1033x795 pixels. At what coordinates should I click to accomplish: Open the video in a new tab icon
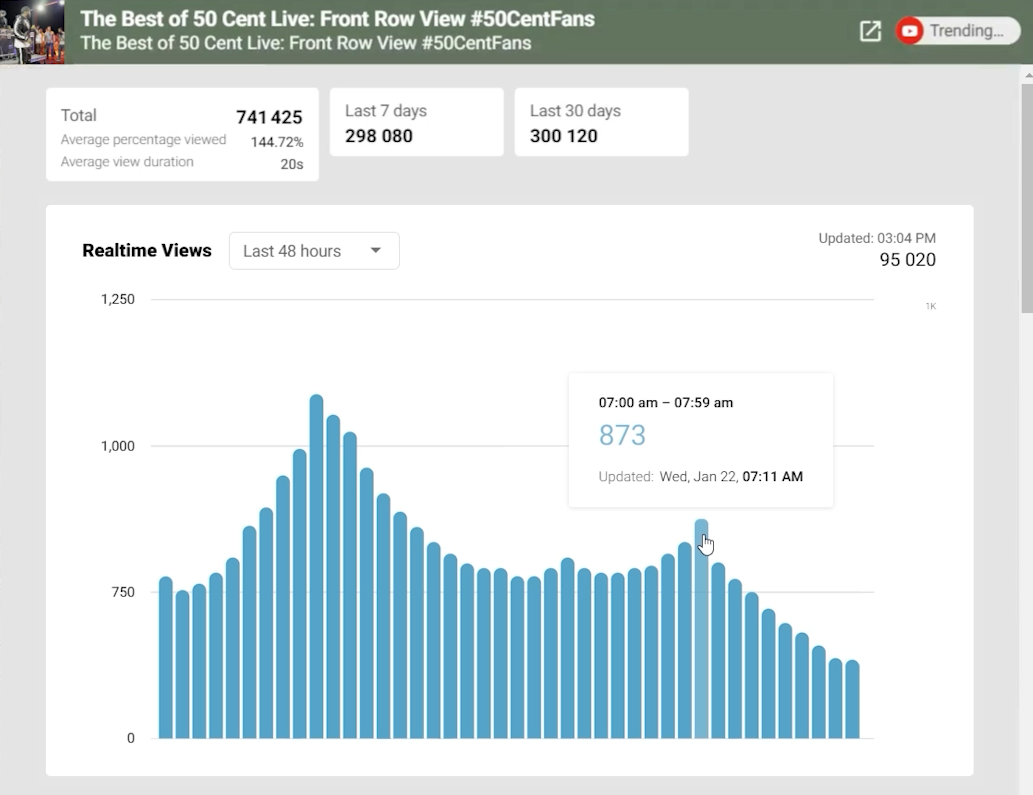coord(870,31)
